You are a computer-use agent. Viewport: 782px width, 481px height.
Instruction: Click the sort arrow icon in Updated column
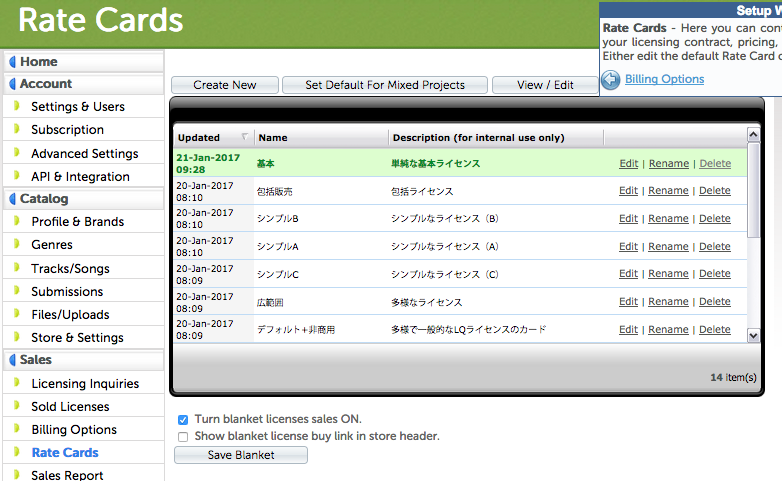(244, 137)
